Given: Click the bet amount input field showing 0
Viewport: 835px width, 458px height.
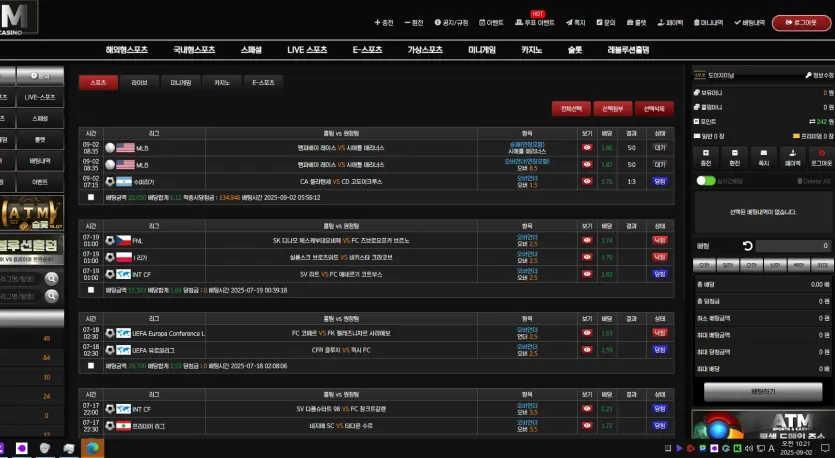Looking at the screenshot, I should point(793,246).
